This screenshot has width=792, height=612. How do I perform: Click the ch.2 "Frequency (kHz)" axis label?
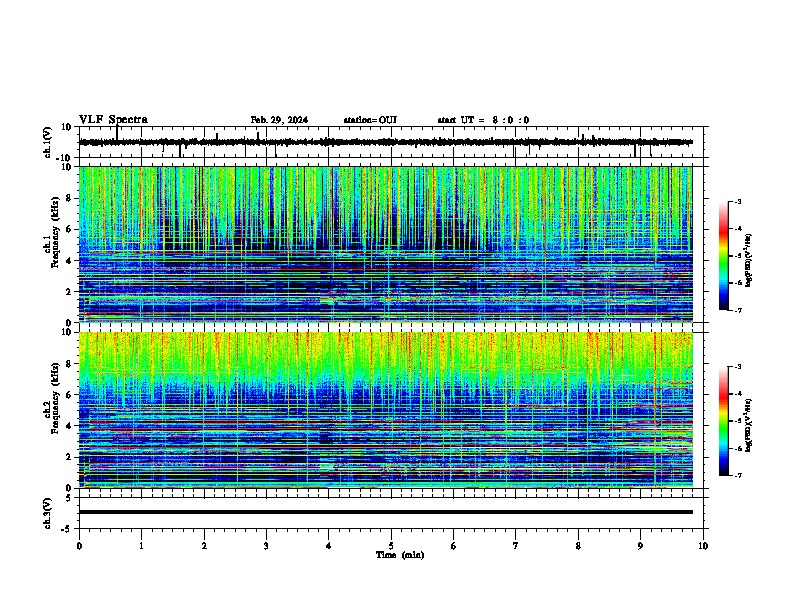point(56,398)
